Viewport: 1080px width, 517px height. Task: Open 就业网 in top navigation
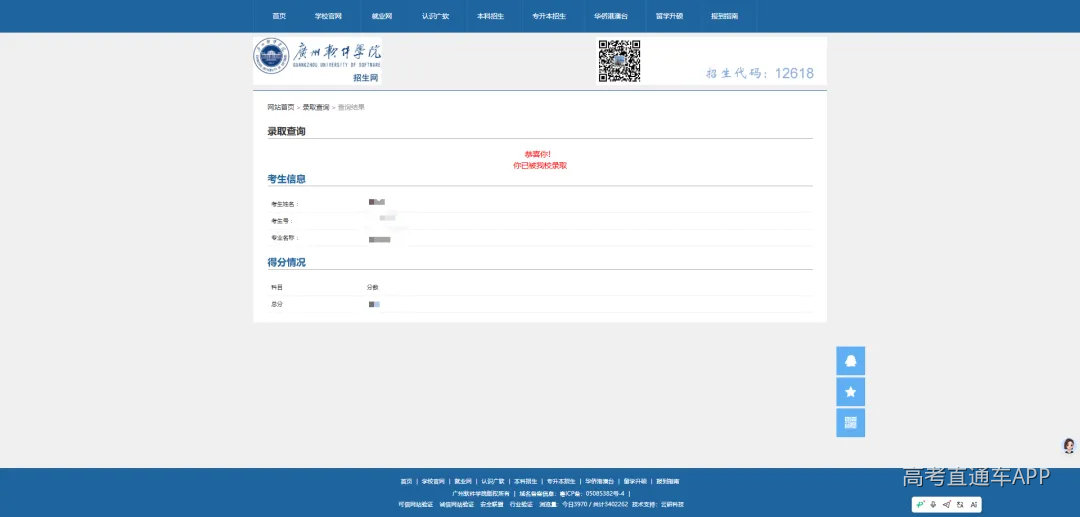click(382, 16)
